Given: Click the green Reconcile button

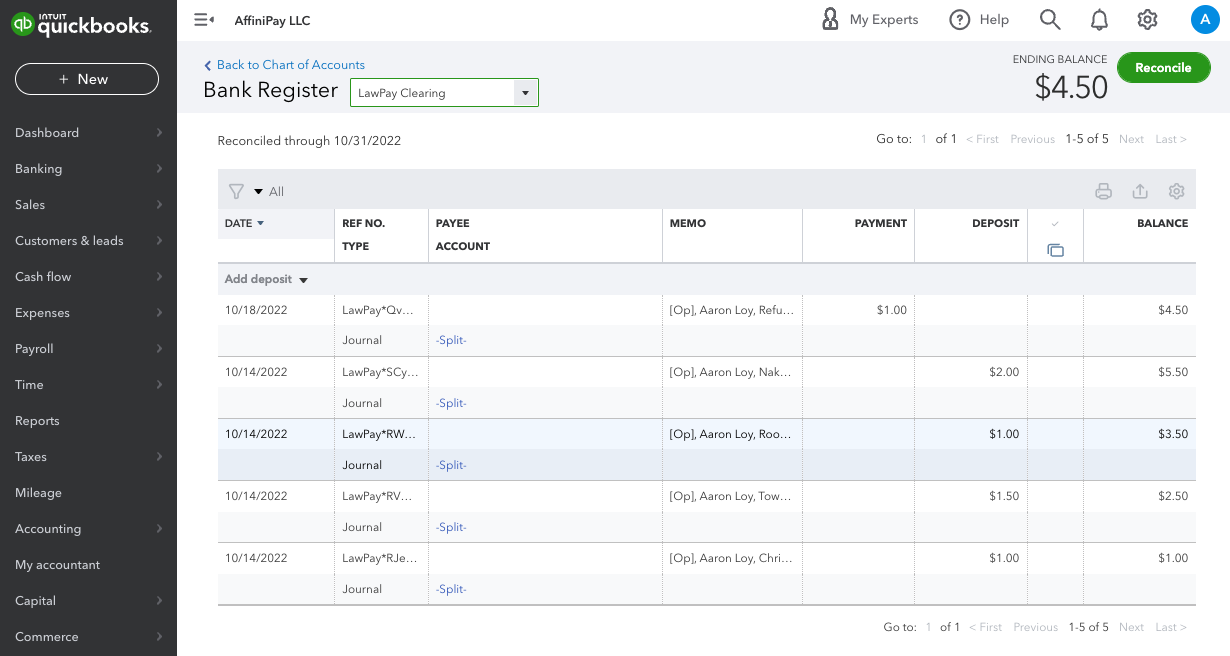Looking at the screenshot, I should [x=1163, y=68].
